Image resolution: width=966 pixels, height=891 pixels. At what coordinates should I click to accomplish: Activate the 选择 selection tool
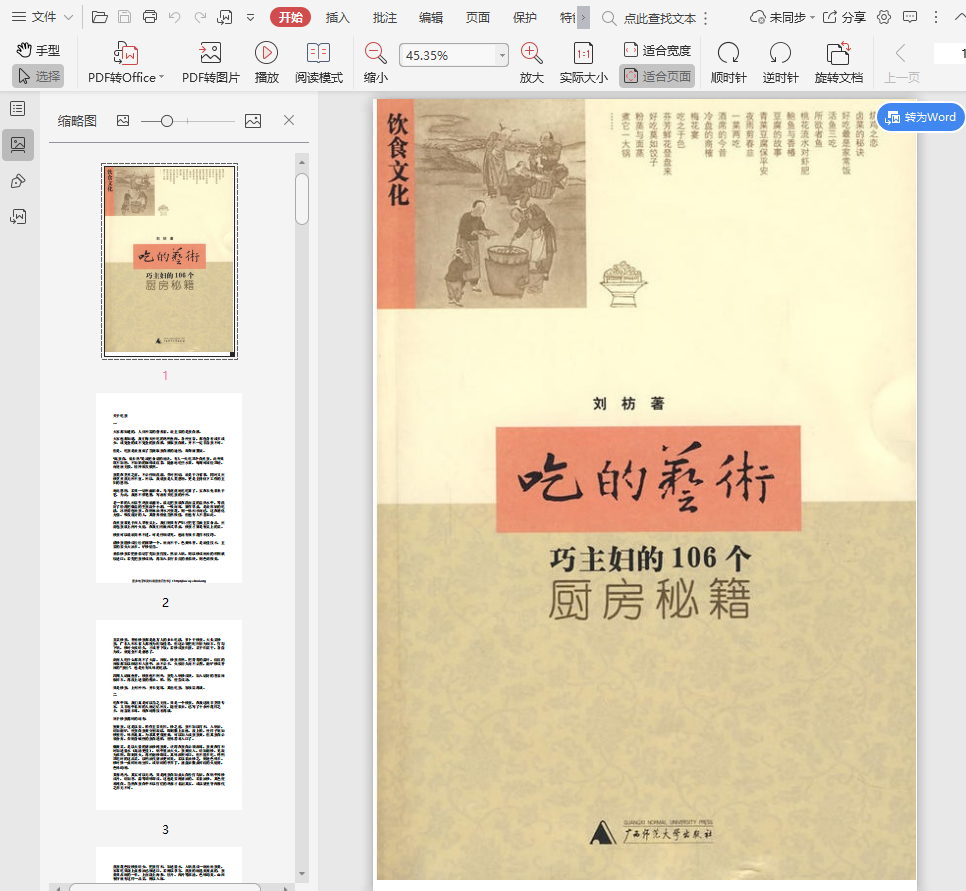tap(38, 75)
